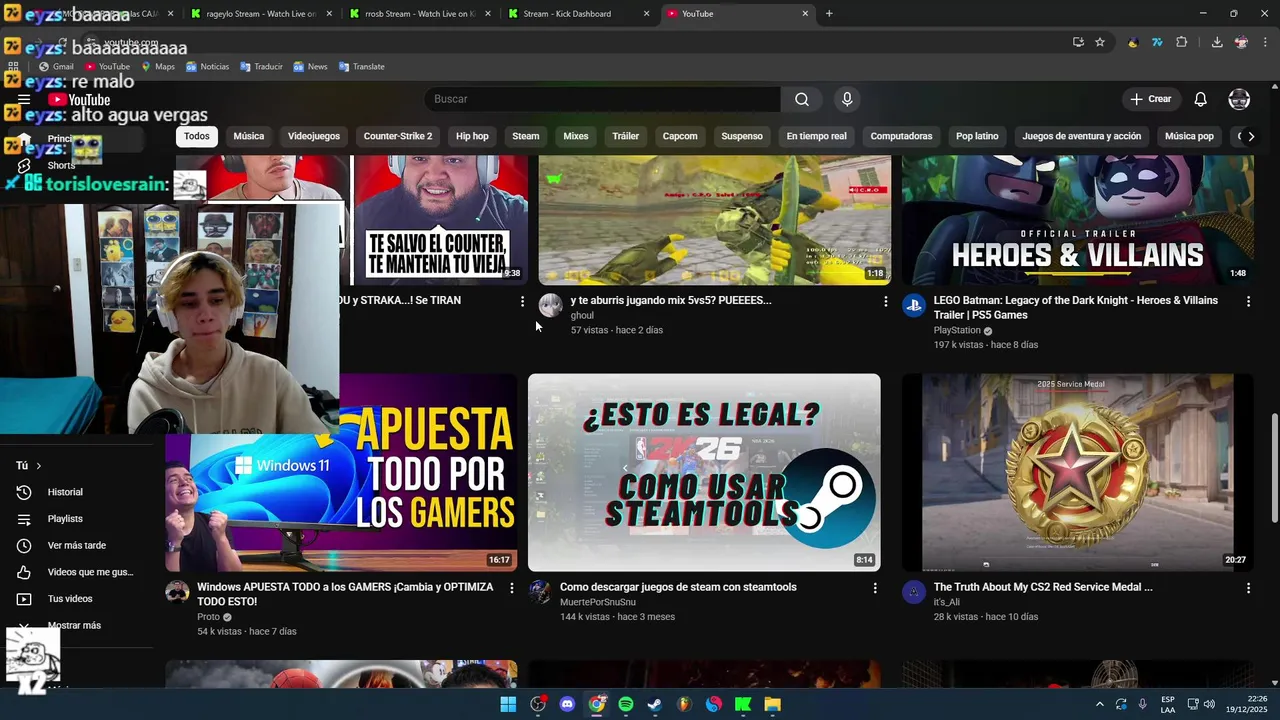Open the Windows Start menu
The height and width of the screenshot is (720, 1280).
click(x=508, y=704)
